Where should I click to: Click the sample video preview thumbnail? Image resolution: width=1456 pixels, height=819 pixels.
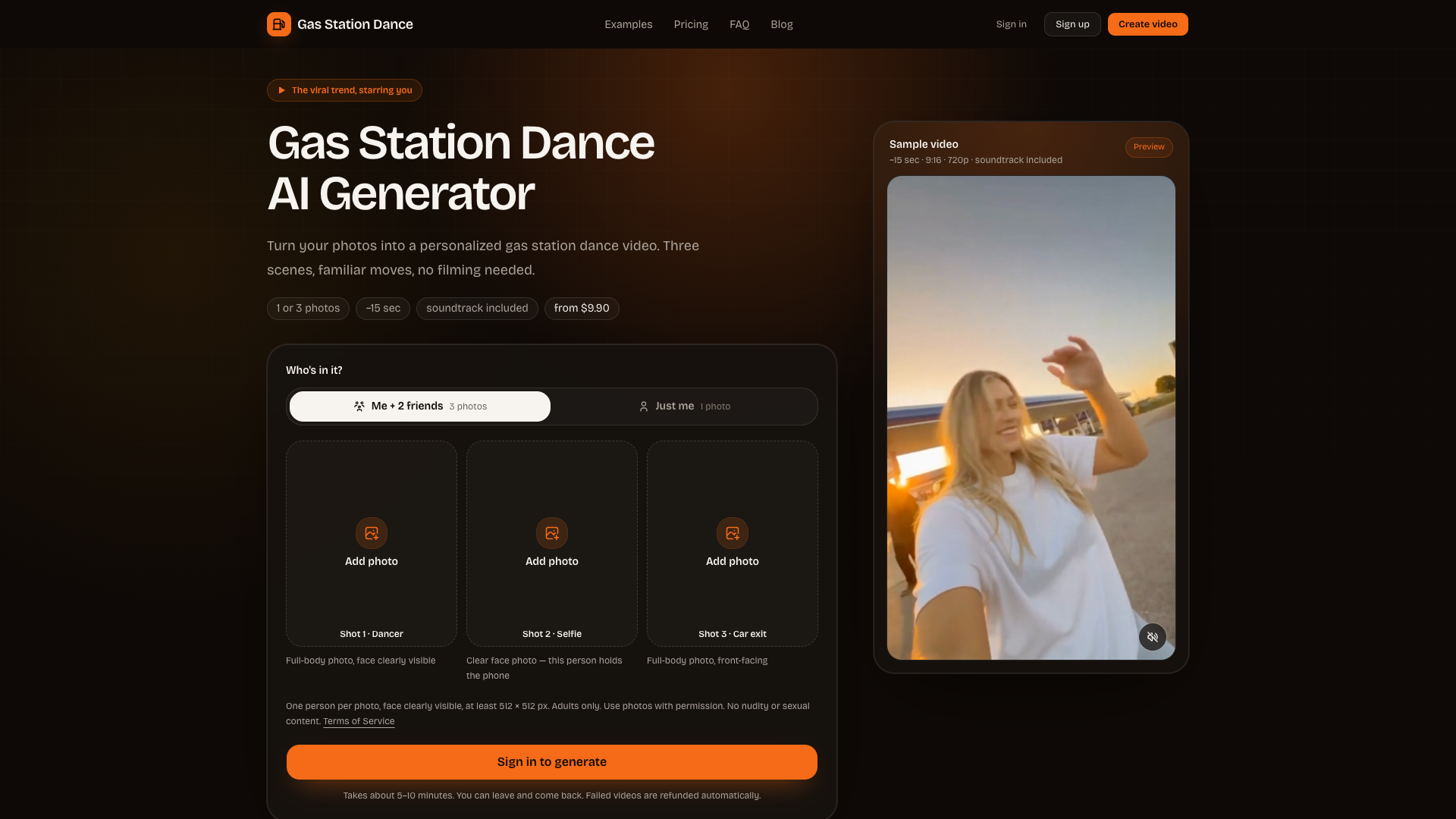[1031, 418]
